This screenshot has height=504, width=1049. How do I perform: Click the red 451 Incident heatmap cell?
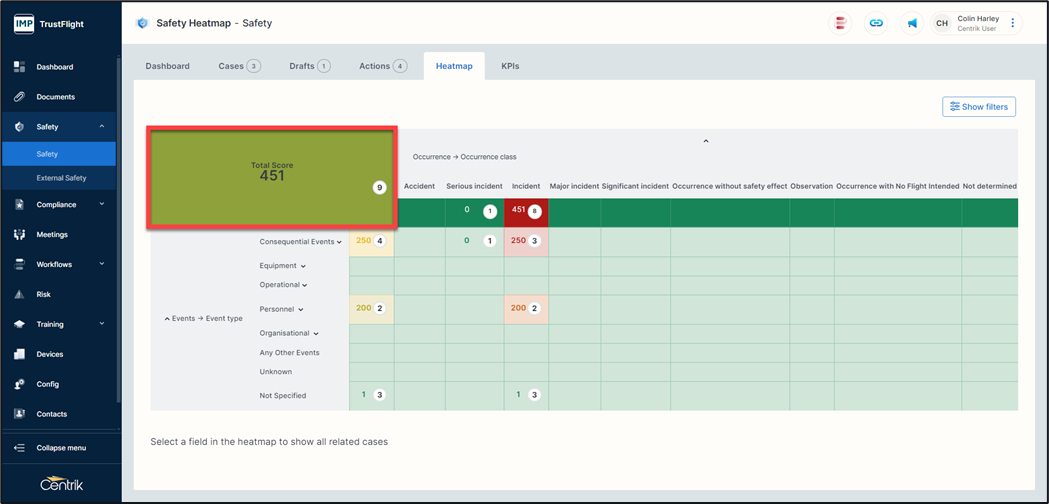pos(526,211)
